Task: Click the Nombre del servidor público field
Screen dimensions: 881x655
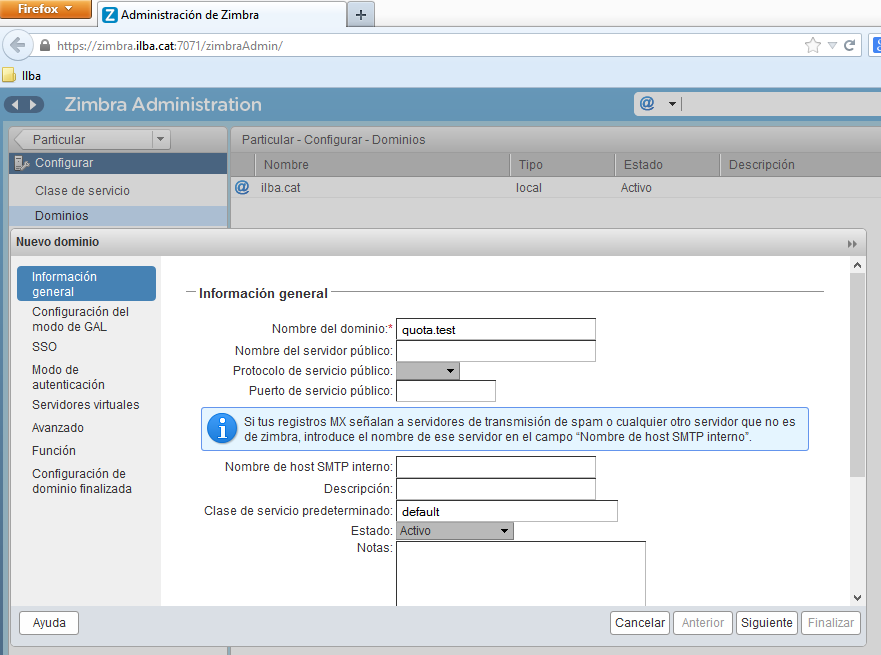Action: pos(496,351)
